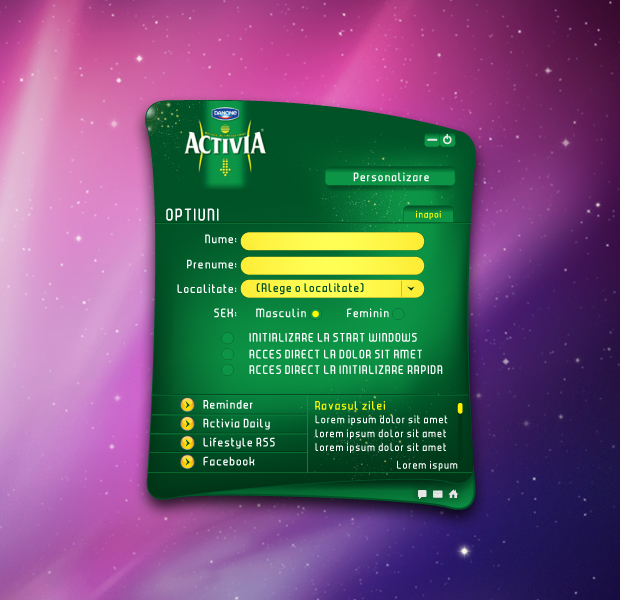This screenshot has height=600, width=620.
Task: Click the arrow icon beside Lifestyle RSS
Action: click(187, 442)
